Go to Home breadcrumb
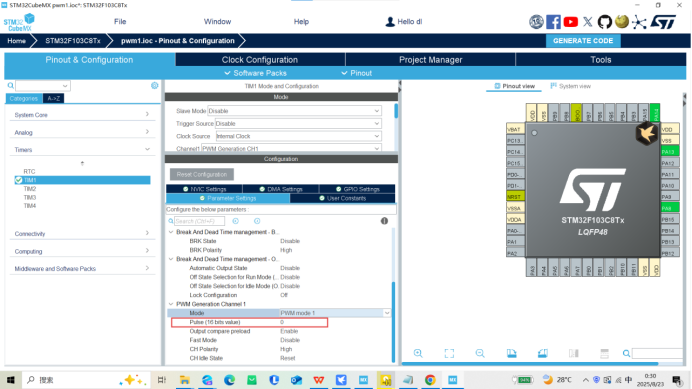 pos(16,41)
